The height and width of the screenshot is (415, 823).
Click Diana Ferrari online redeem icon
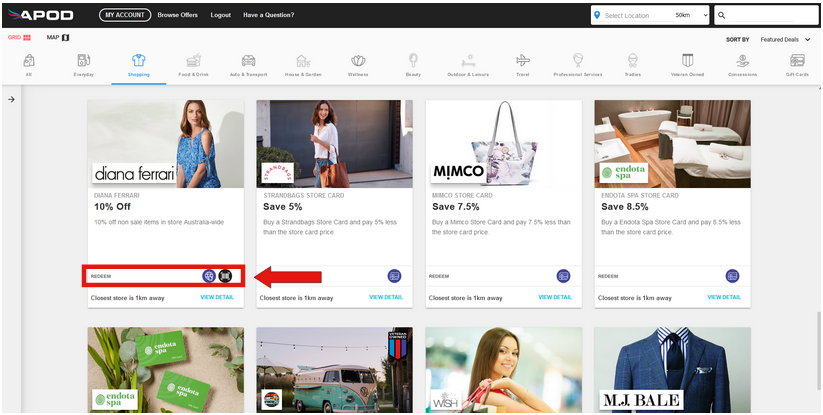click(x=209, y=276)
